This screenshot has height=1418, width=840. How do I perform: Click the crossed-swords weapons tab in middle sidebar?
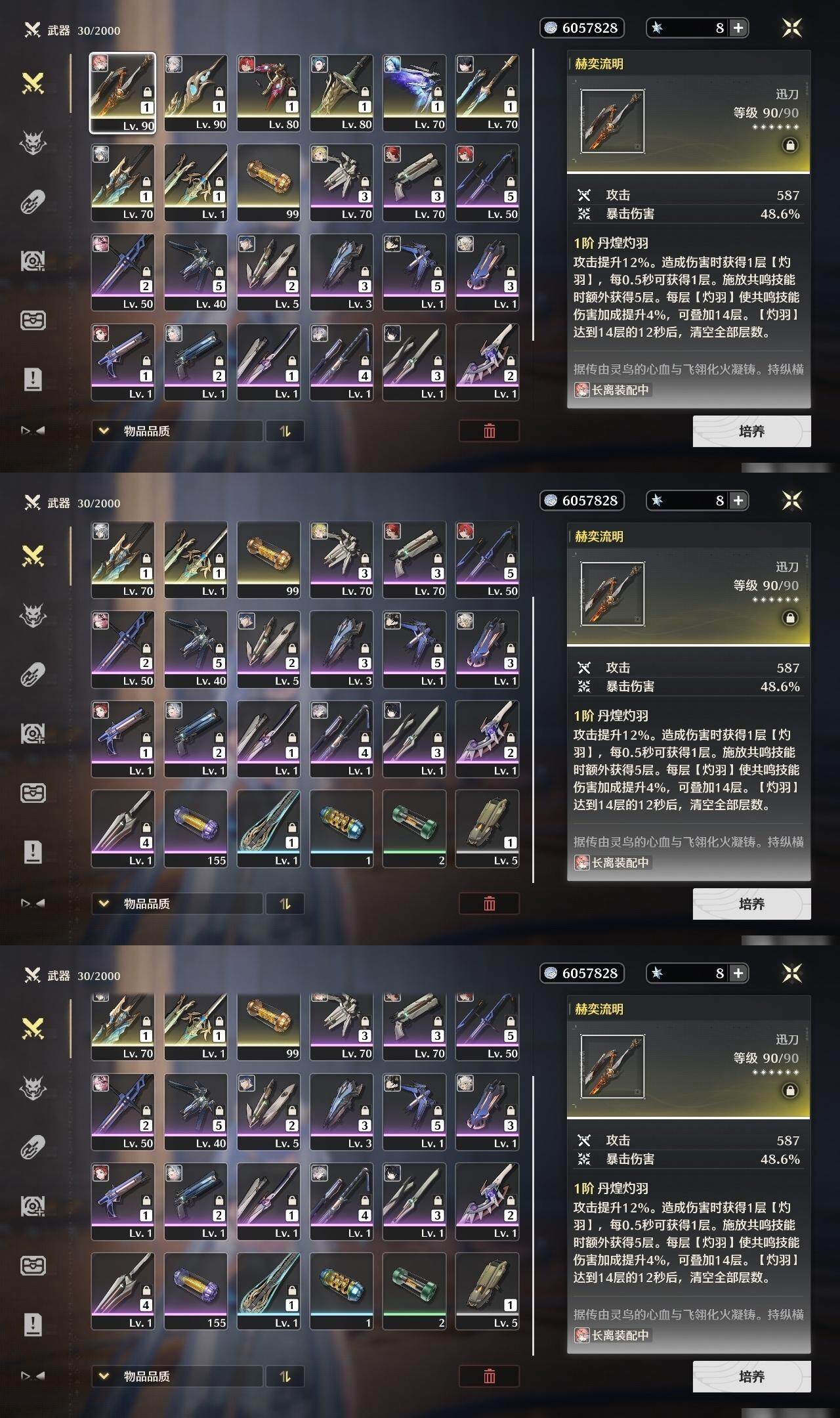tap(33, 556)
